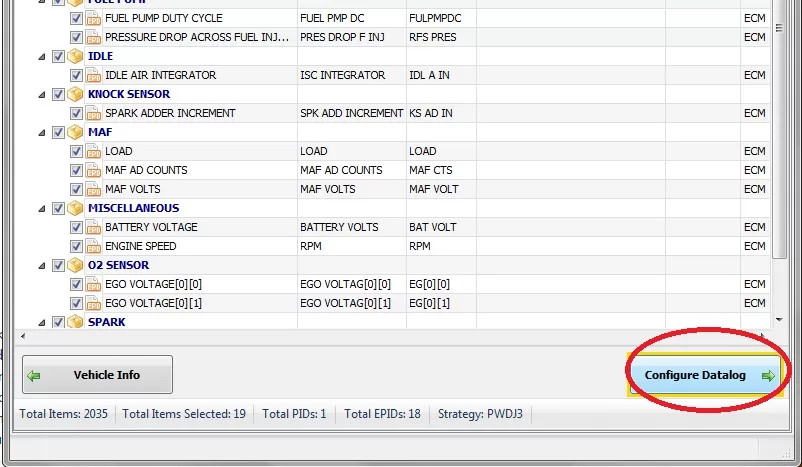Uncheck BATTERY VOLTAGE checkbox

click(x=76, y=227)
